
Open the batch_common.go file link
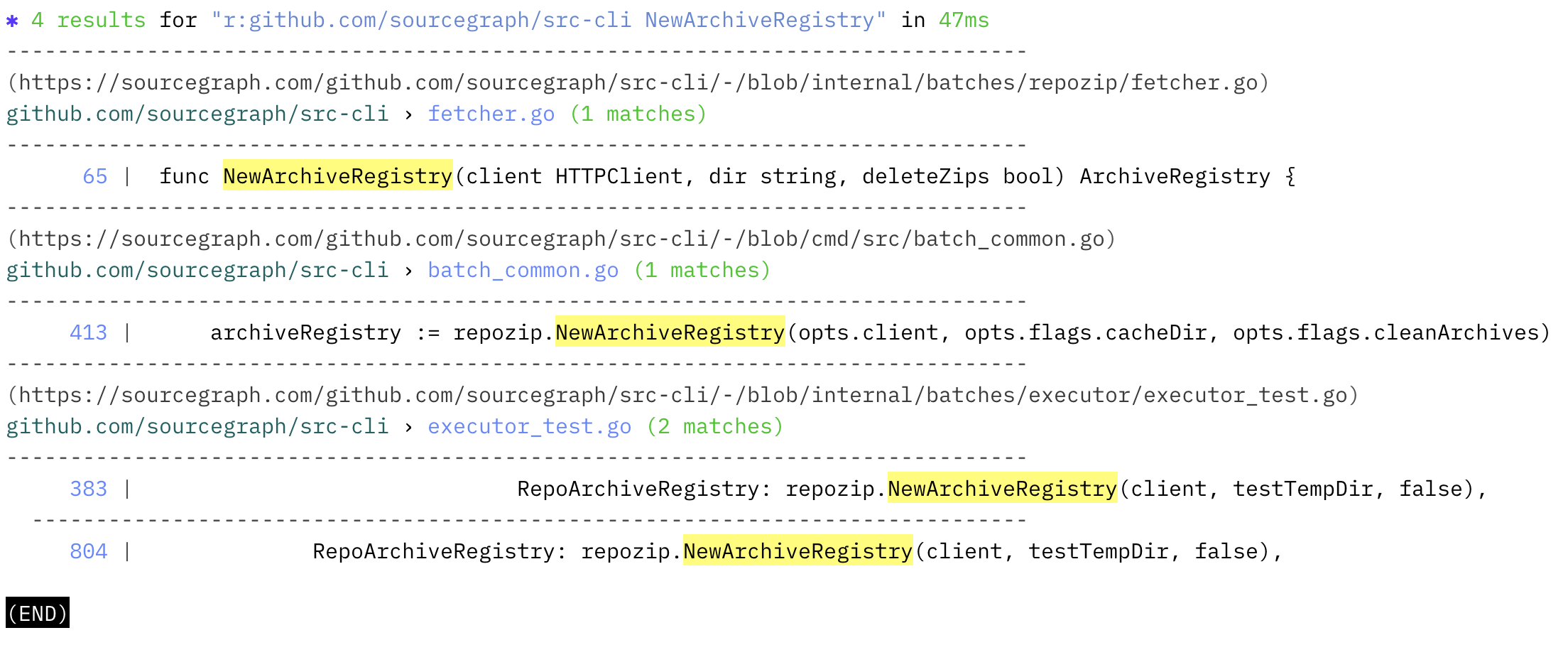[x=523, y=270]
